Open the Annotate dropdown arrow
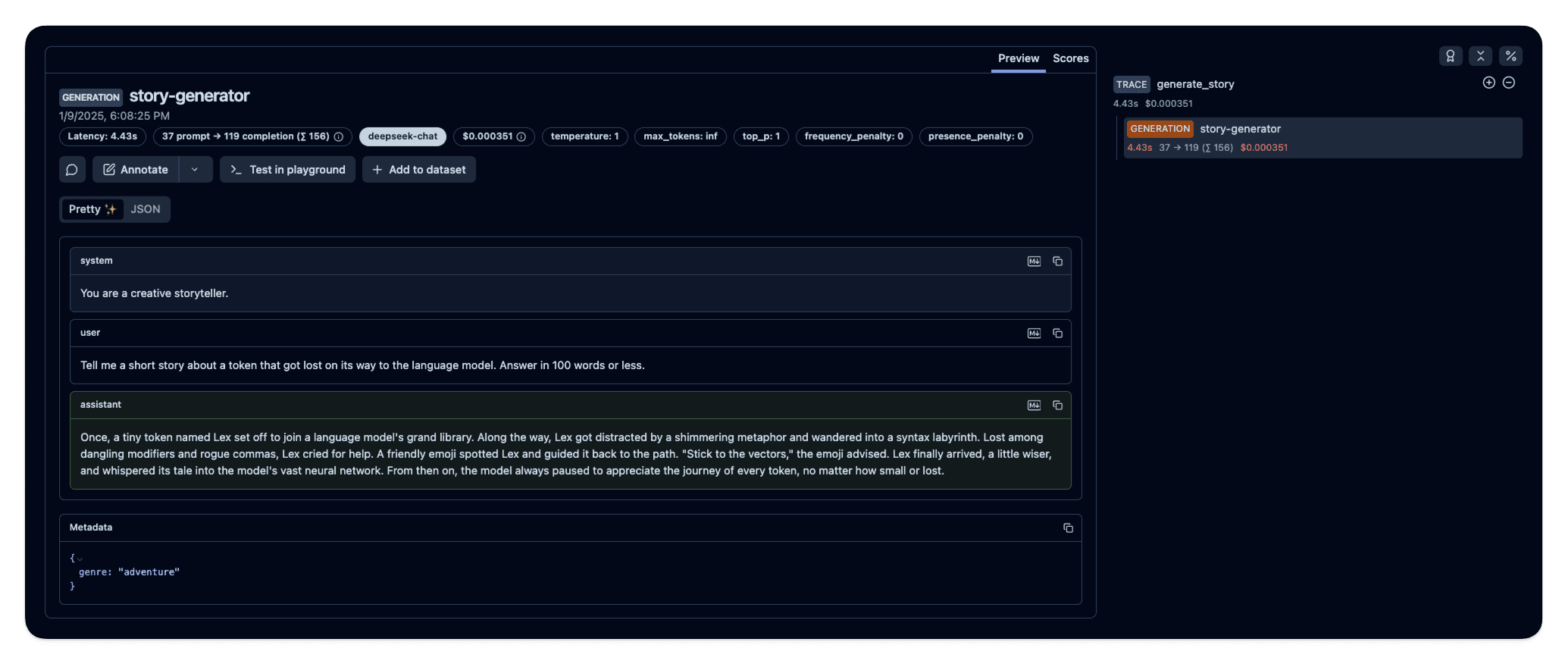Image resolution: width=1568 pixels, height=664 pixels. click(195, 170)
